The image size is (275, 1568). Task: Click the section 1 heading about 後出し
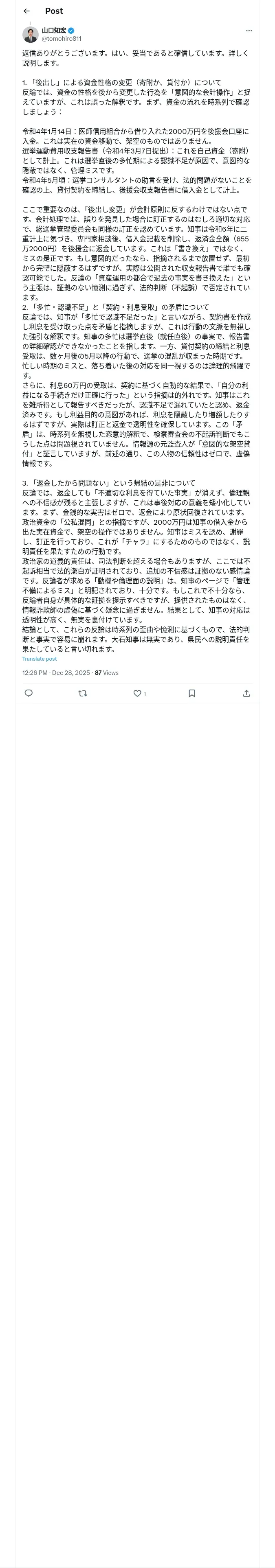pos(122,83)
